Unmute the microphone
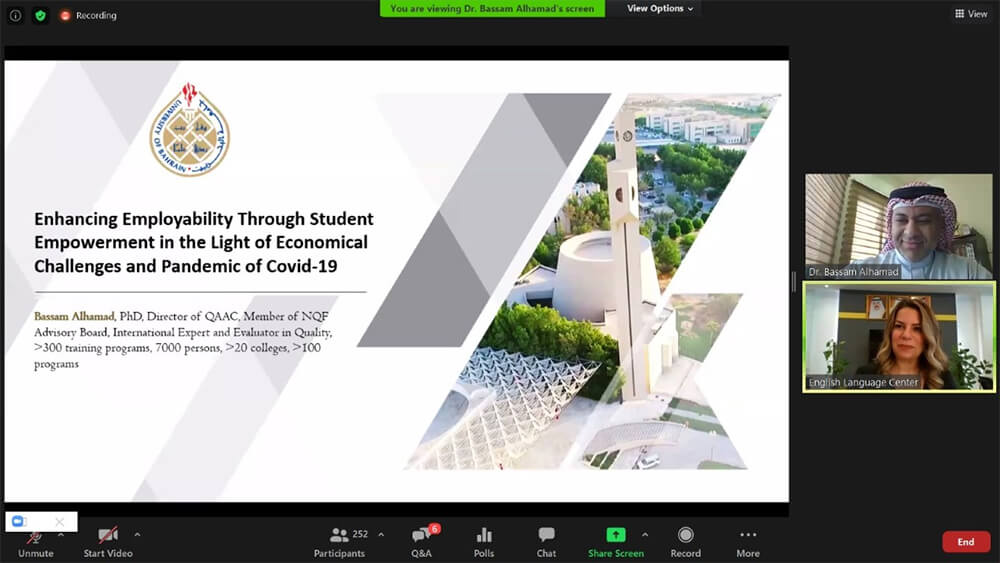This screenshot has width=1000, height=563. coord(35,541)
